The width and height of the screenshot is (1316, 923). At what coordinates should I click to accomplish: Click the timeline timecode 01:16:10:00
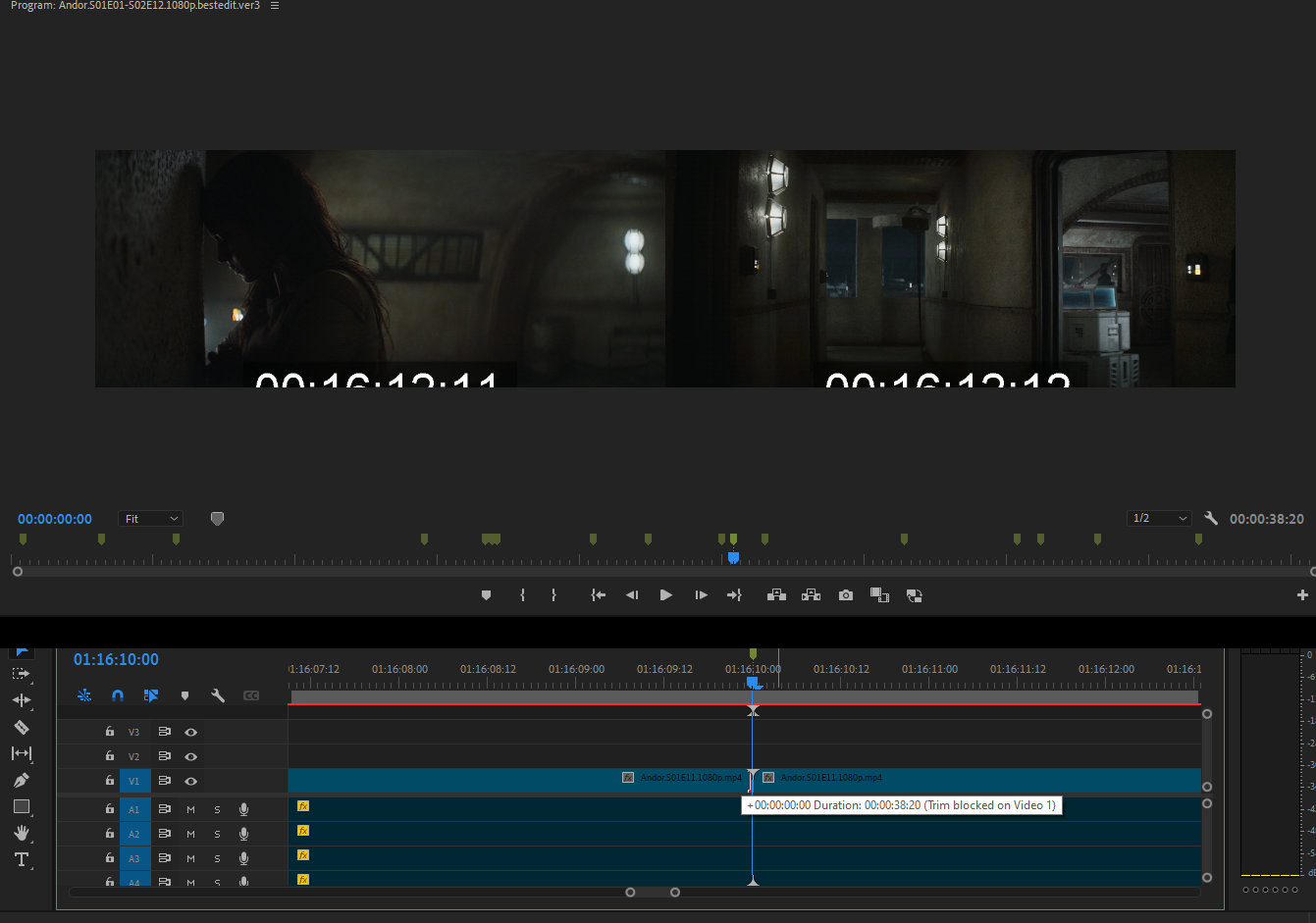(x=116, y=659)
